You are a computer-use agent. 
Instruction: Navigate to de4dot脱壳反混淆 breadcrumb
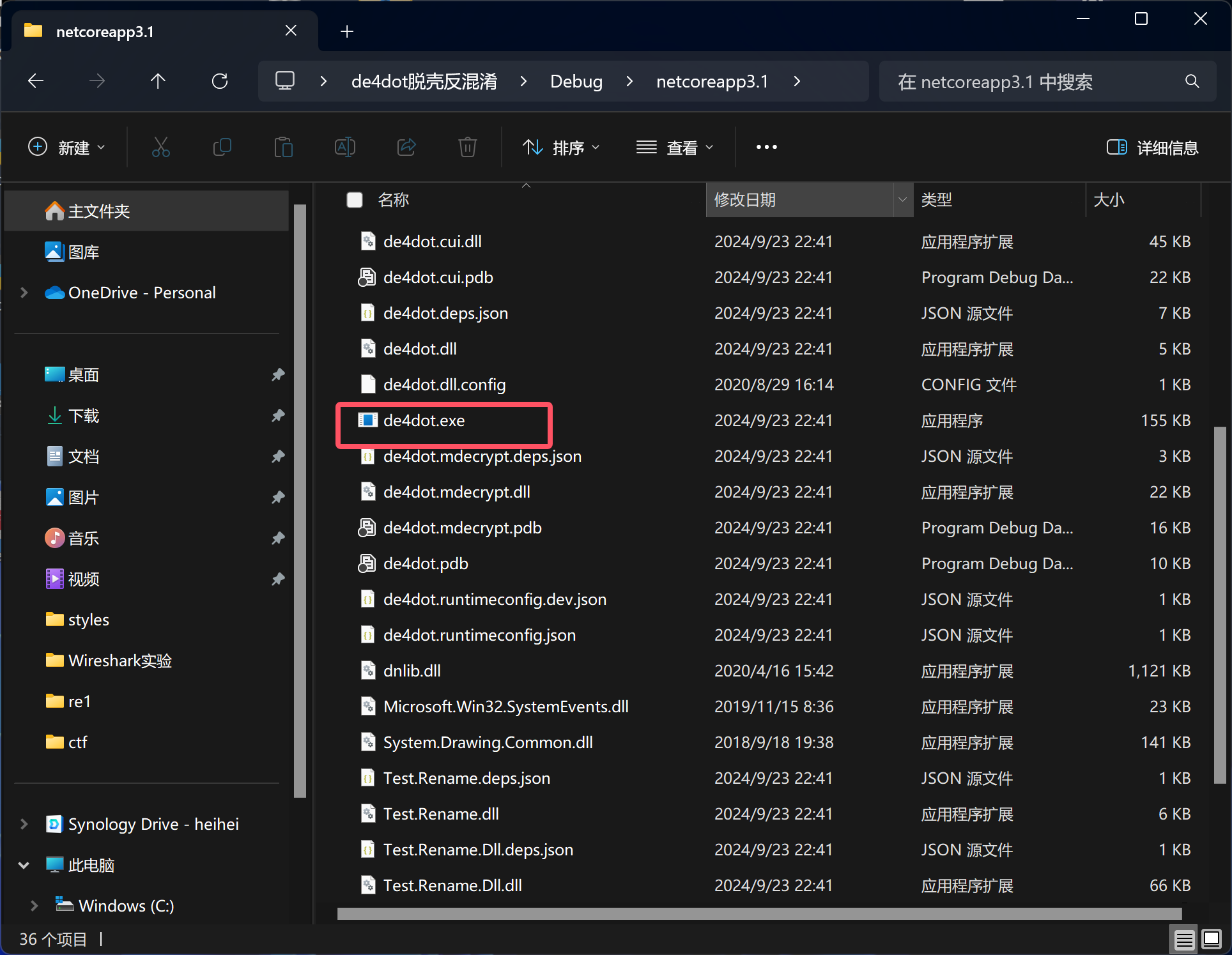(424, 81)
